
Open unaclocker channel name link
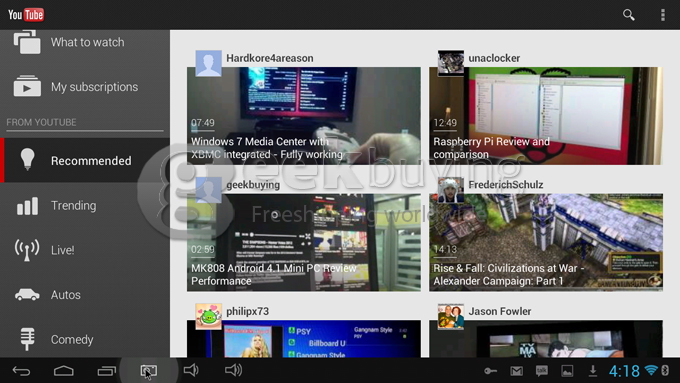[x=494, y=58]
